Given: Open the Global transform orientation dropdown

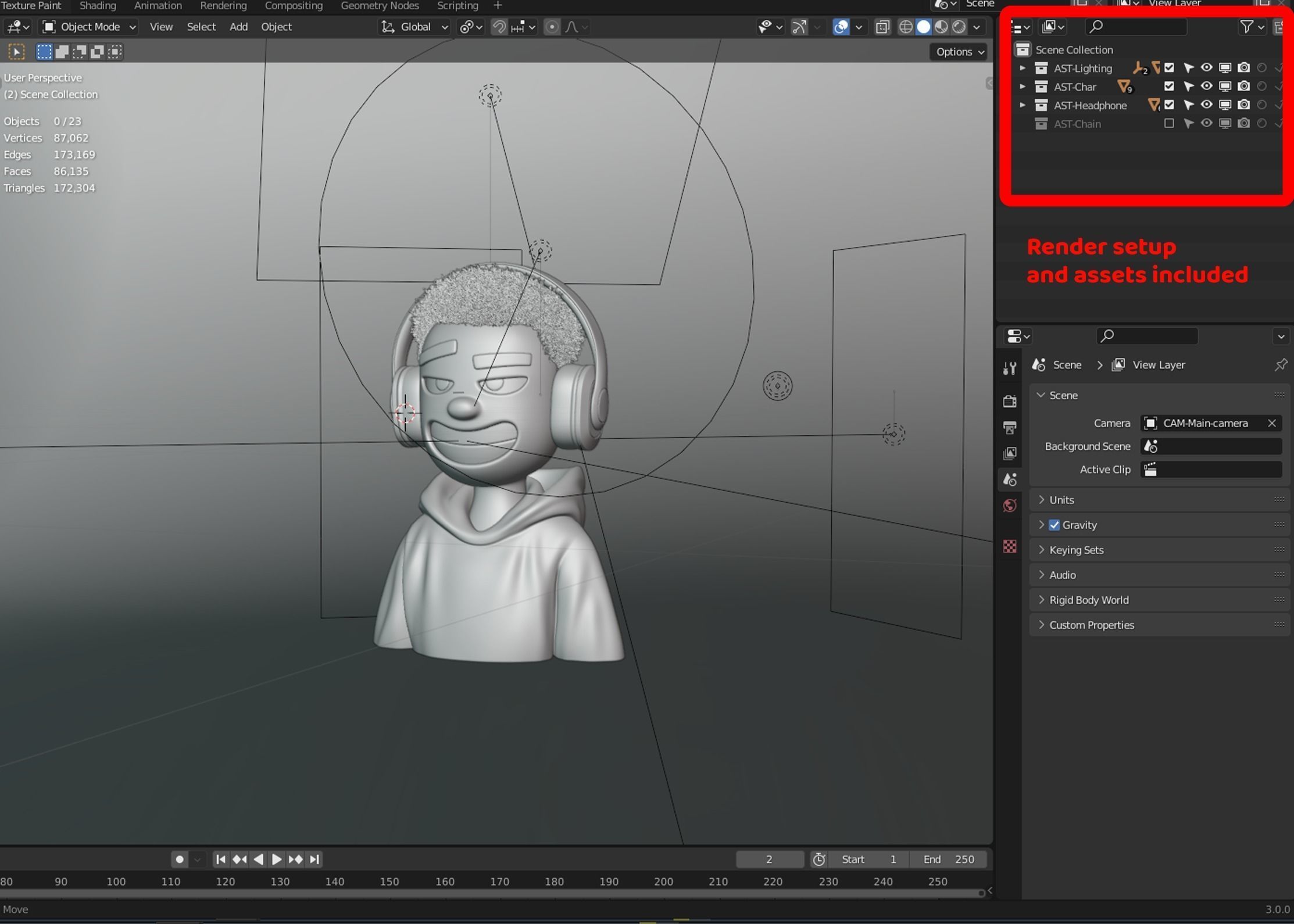Looking at the screenshot, I should click(x=414, y=27).
